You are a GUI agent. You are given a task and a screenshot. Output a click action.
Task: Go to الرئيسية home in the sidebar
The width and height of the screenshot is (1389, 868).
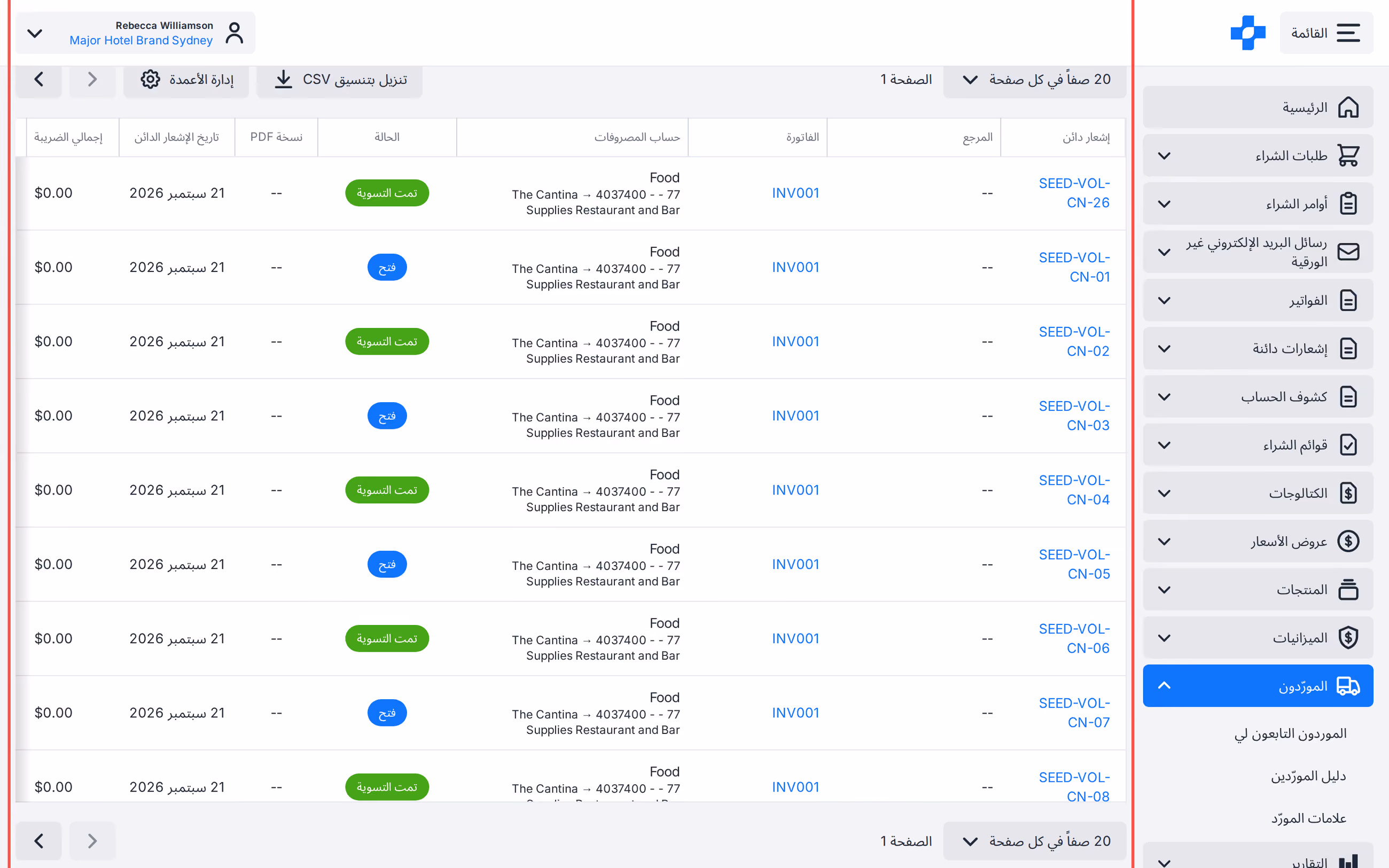click(x=1258, y=107)
